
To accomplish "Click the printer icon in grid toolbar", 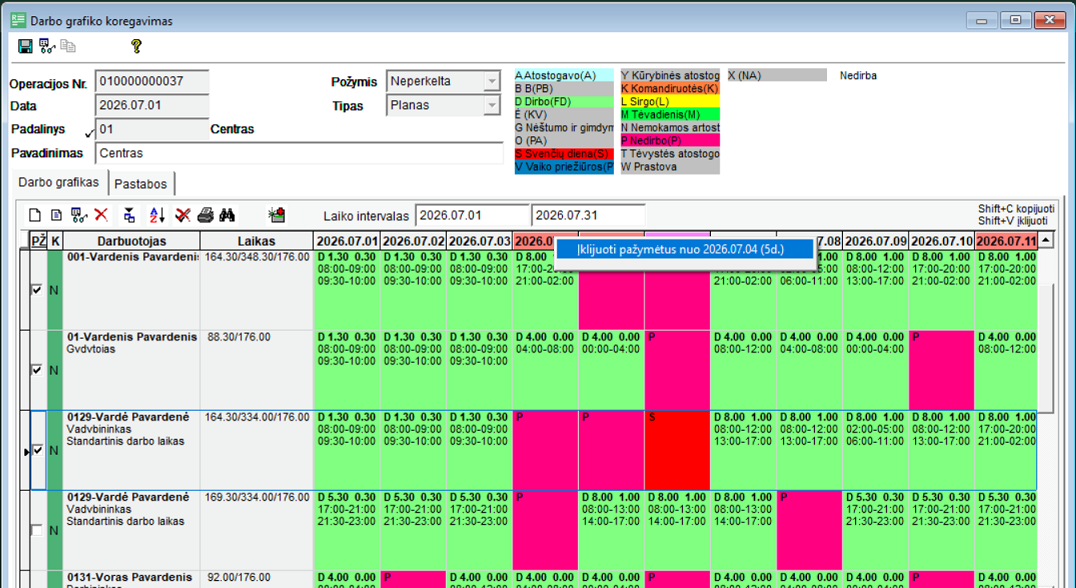I will tap(205, 215).
